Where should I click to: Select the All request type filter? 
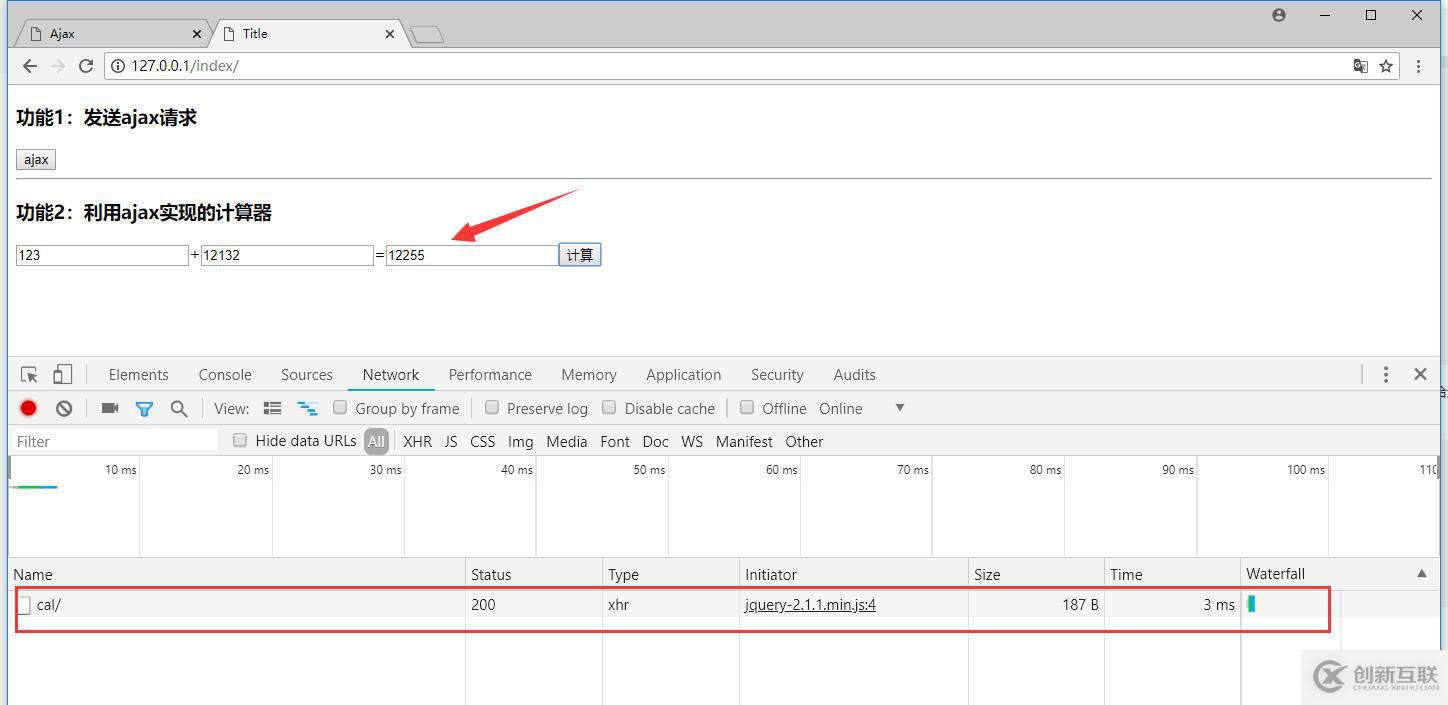click(376, 441)
